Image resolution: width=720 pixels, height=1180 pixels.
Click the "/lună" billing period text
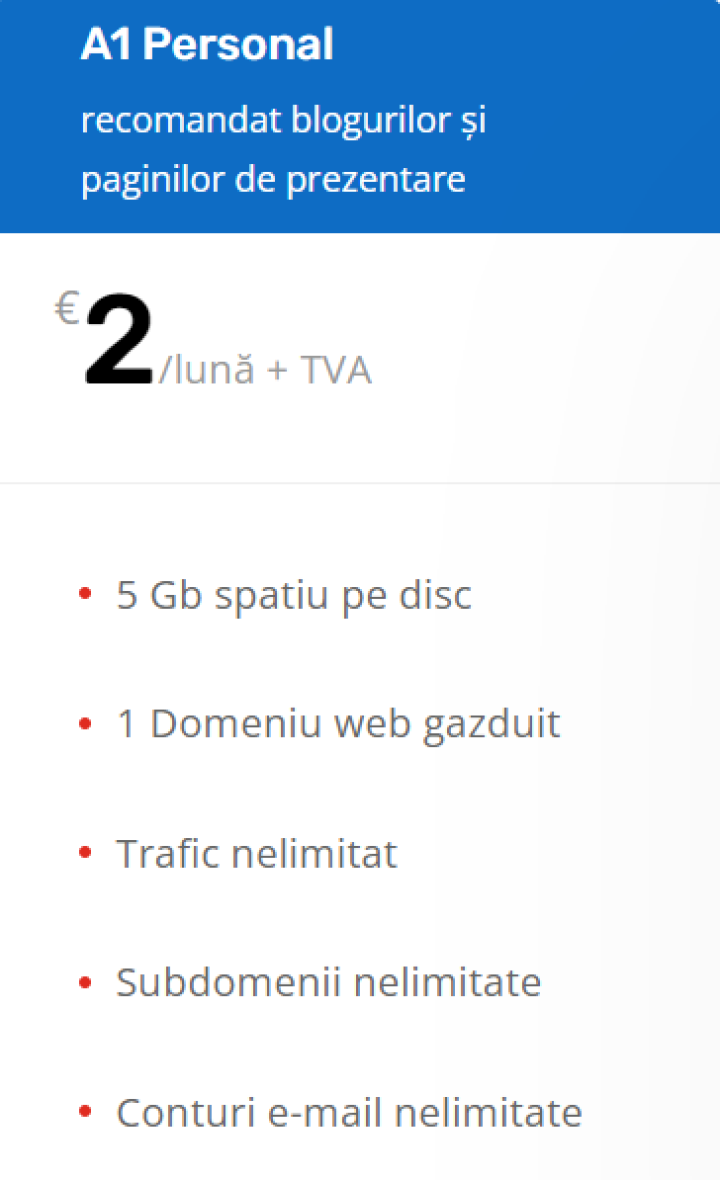point(207,369)
